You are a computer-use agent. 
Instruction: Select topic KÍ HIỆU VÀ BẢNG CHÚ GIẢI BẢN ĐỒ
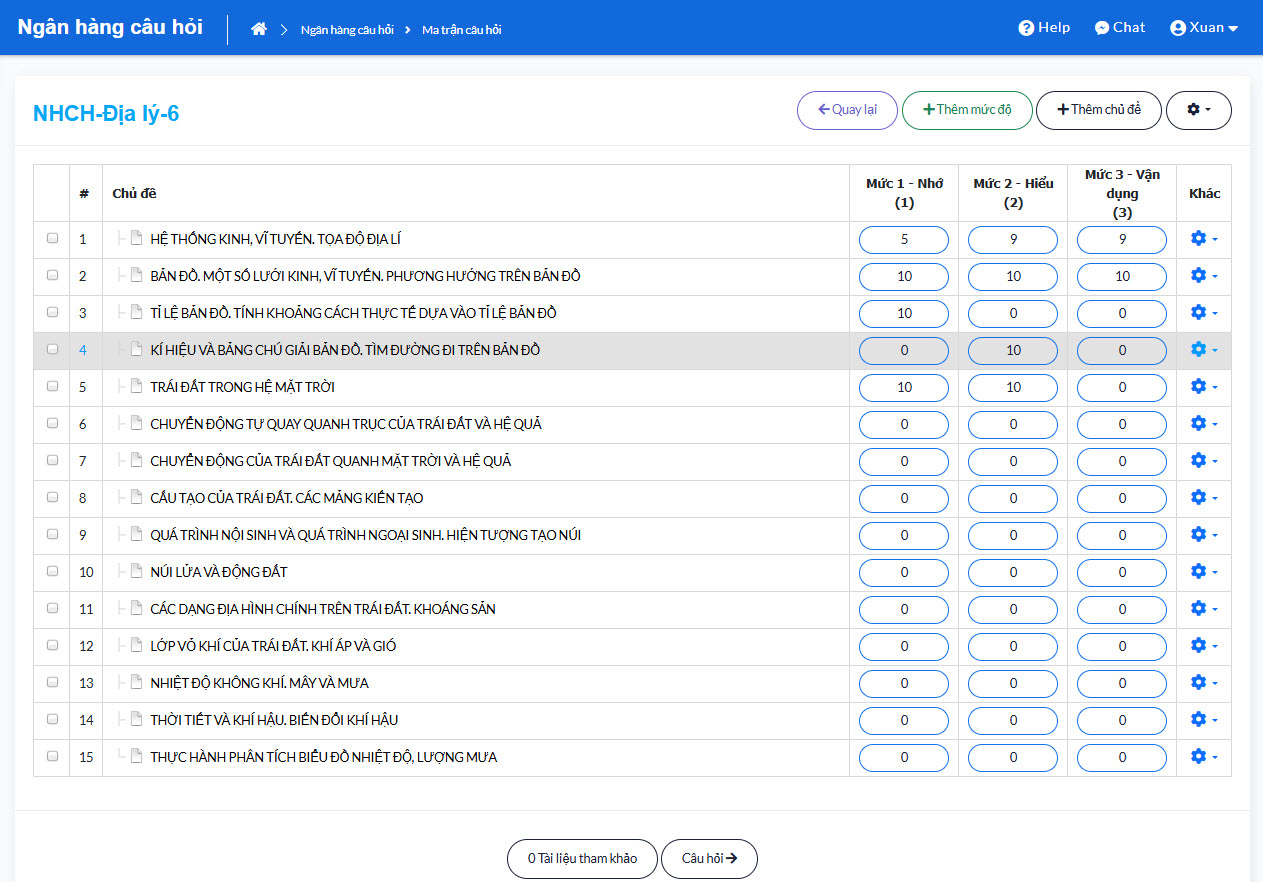pos(345,350)
